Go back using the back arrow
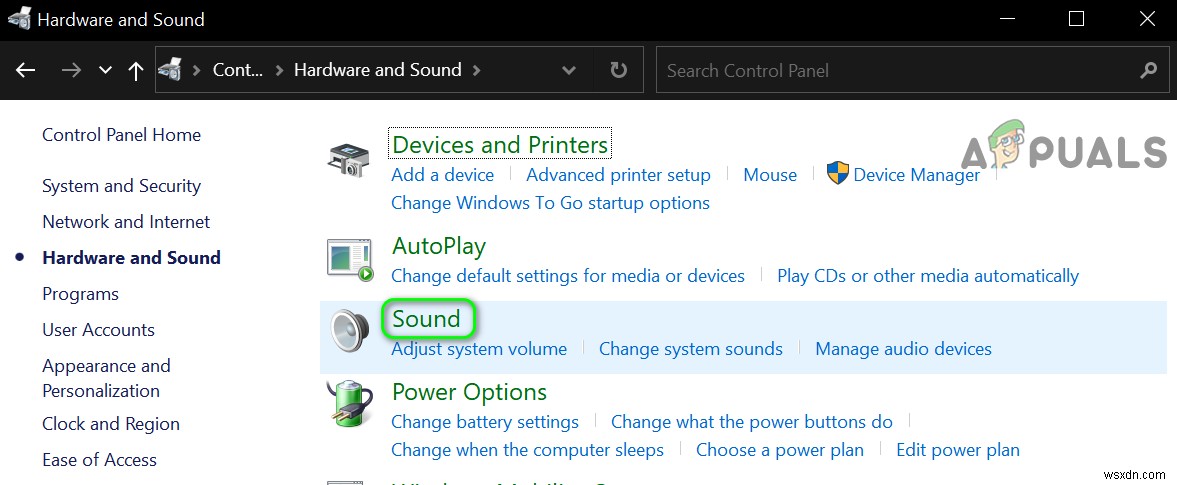 pyautogui.click(x=26, y=70)
